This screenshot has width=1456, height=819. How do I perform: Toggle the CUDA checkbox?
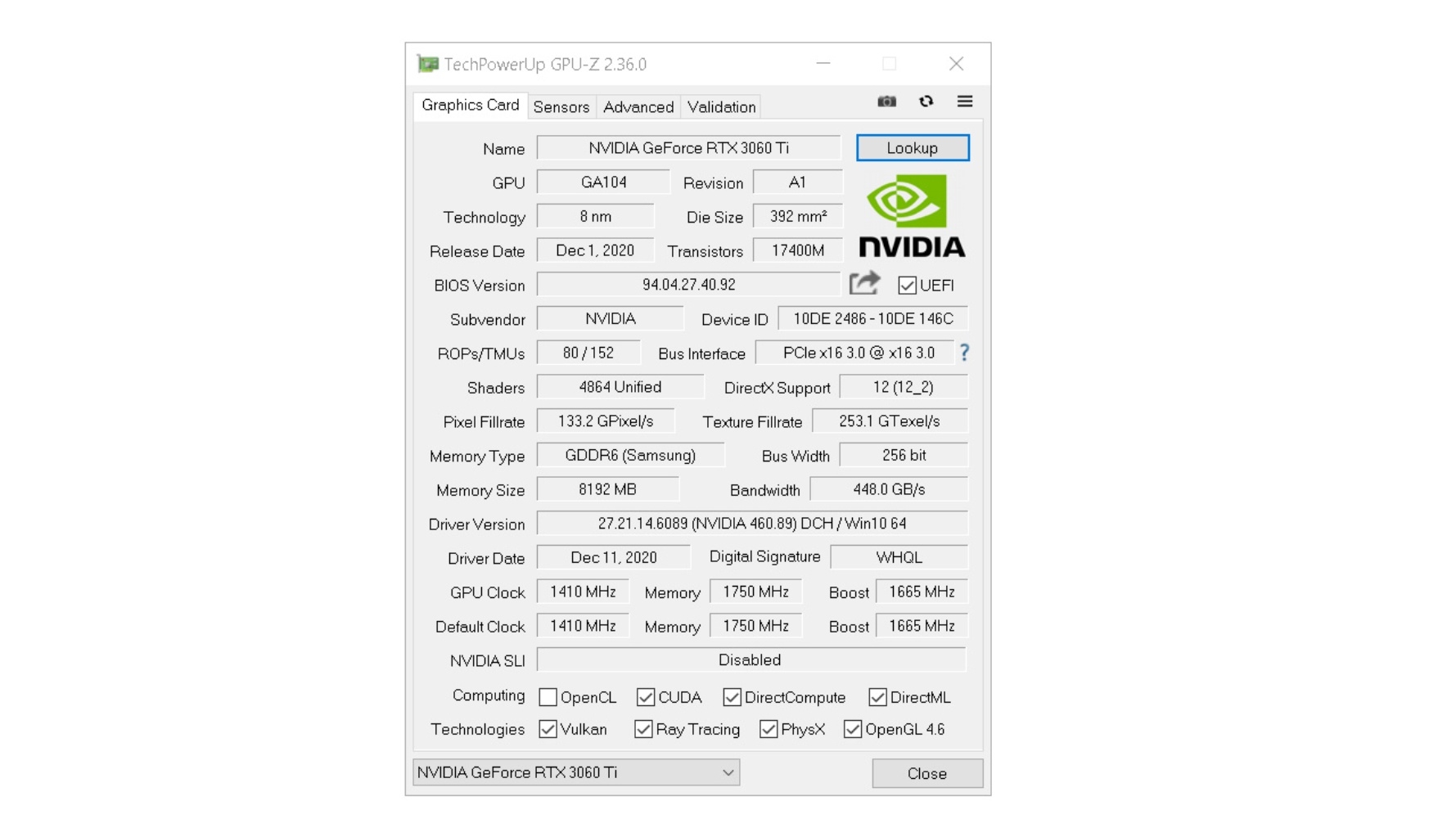coord(646,697)
